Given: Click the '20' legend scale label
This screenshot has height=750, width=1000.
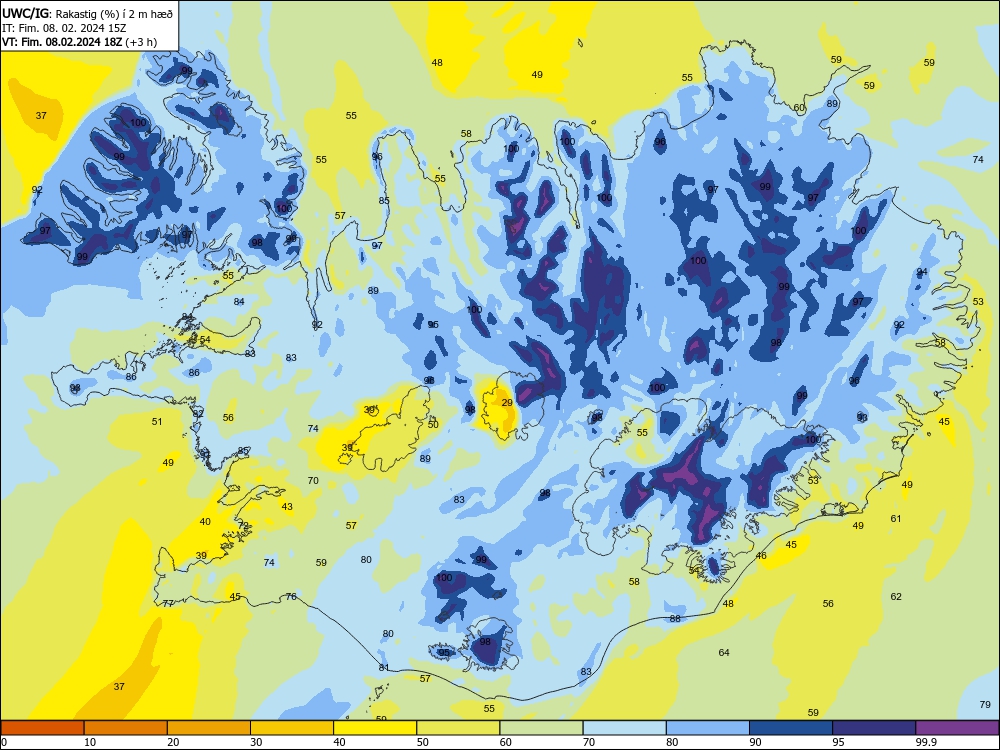Looking at the screenshot, I should tap(173, 742).
